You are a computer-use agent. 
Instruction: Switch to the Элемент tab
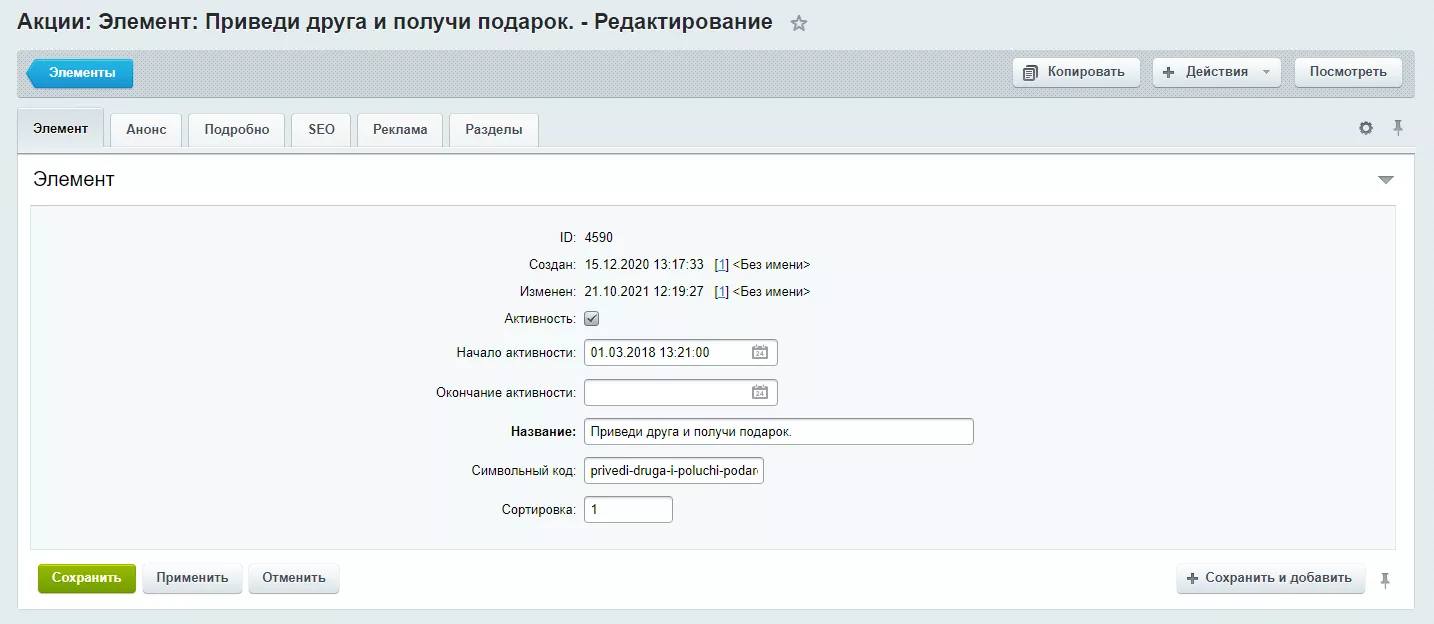[61, 129]
